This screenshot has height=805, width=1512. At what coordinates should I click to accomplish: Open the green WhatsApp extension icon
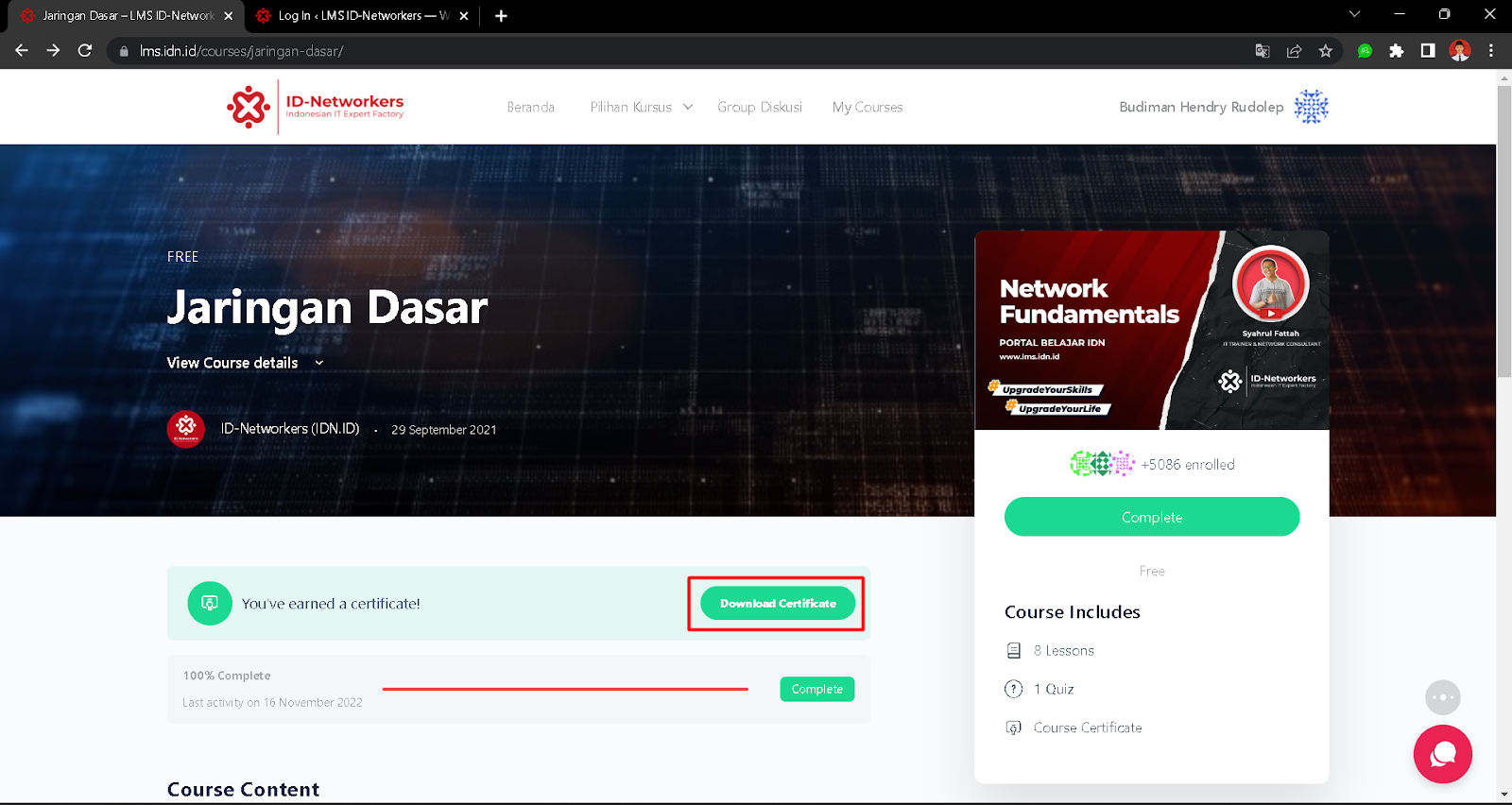click(x=1365, y=51)
